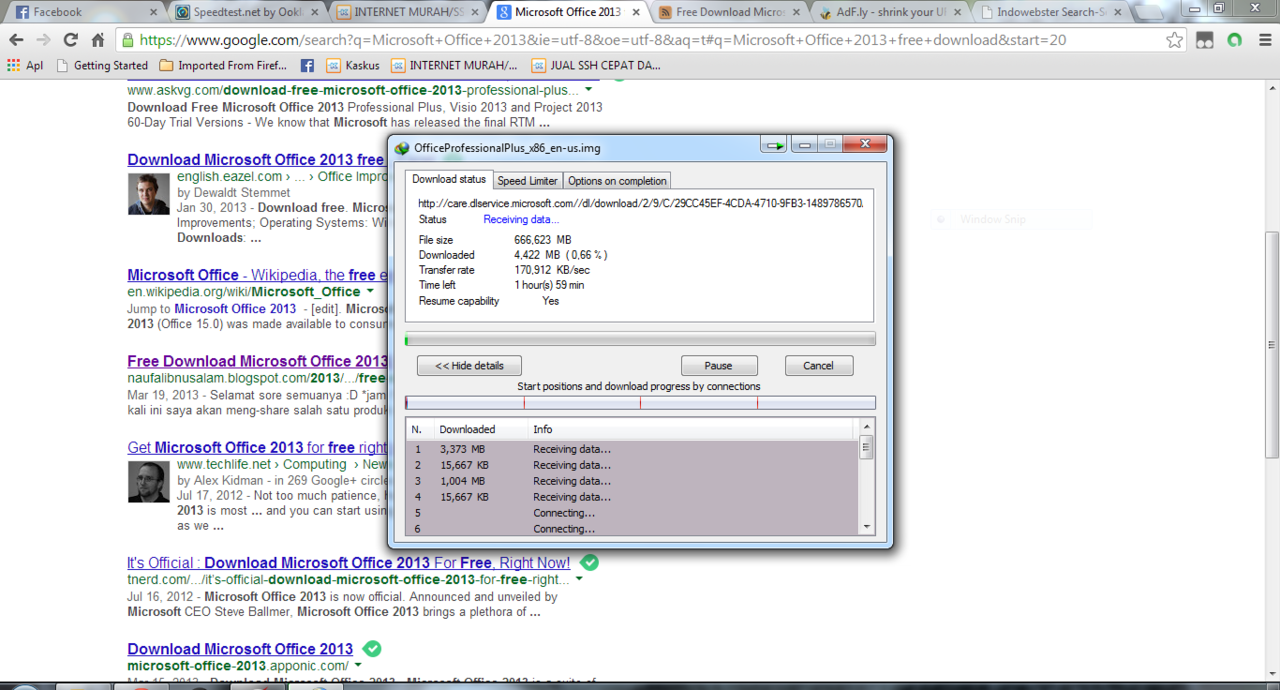This screenshot has height=690, width=1280.
Task: Open the Imported From Firefox bookmarks folder
Action: (x=224, y=65)
